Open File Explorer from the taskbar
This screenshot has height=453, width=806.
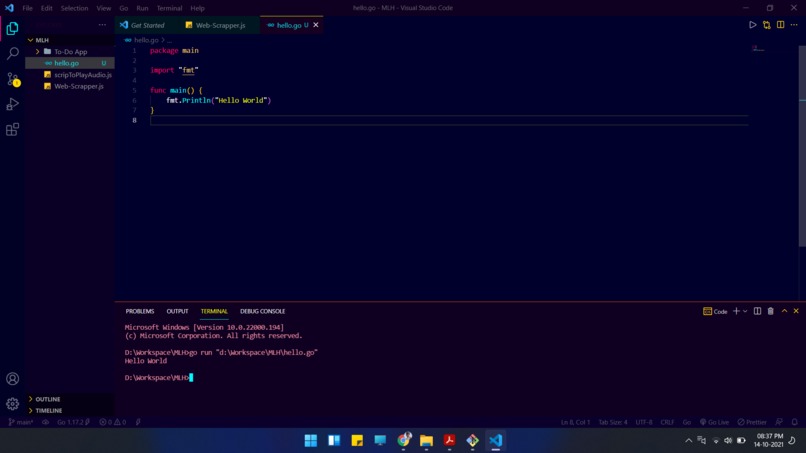(426, 440)
